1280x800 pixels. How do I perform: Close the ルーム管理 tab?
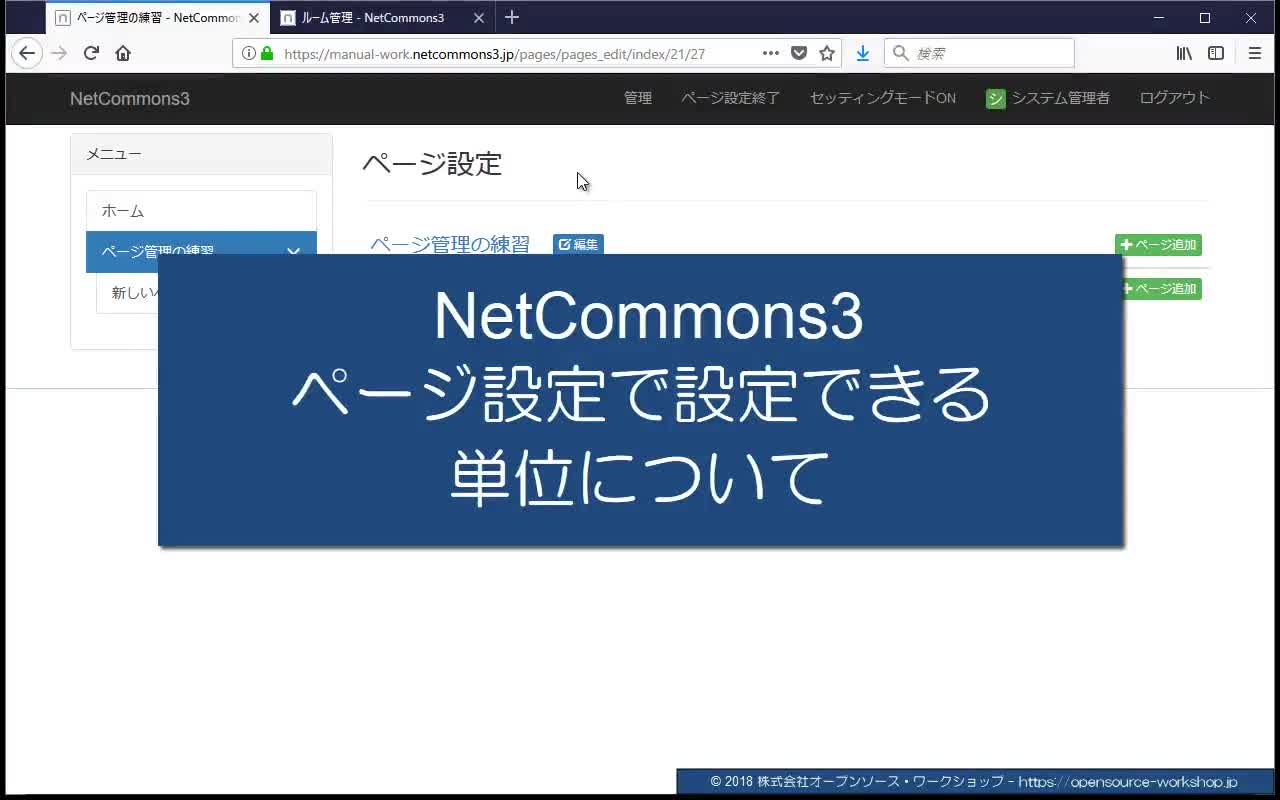point(478,18)
